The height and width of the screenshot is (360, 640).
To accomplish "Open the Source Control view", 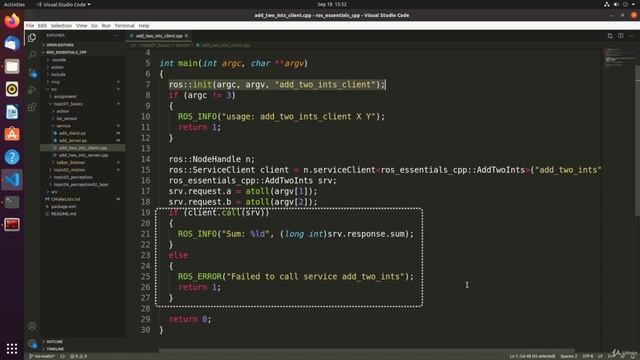I will (32, 73).
